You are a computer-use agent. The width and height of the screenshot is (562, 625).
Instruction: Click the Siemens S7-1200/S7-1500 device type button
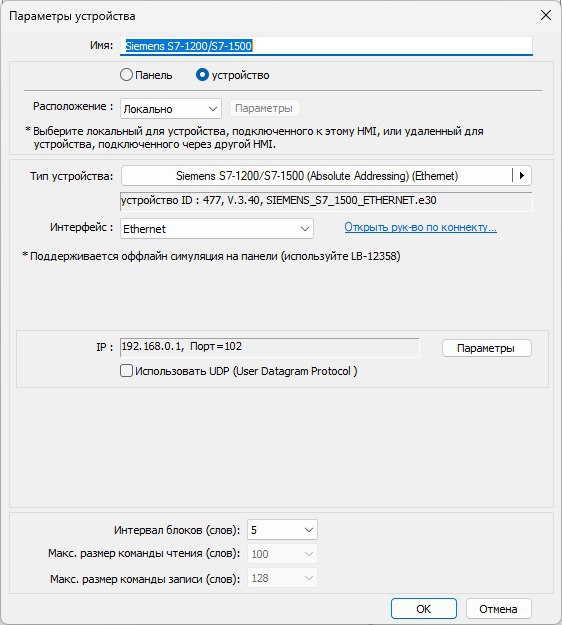point(317,175)
